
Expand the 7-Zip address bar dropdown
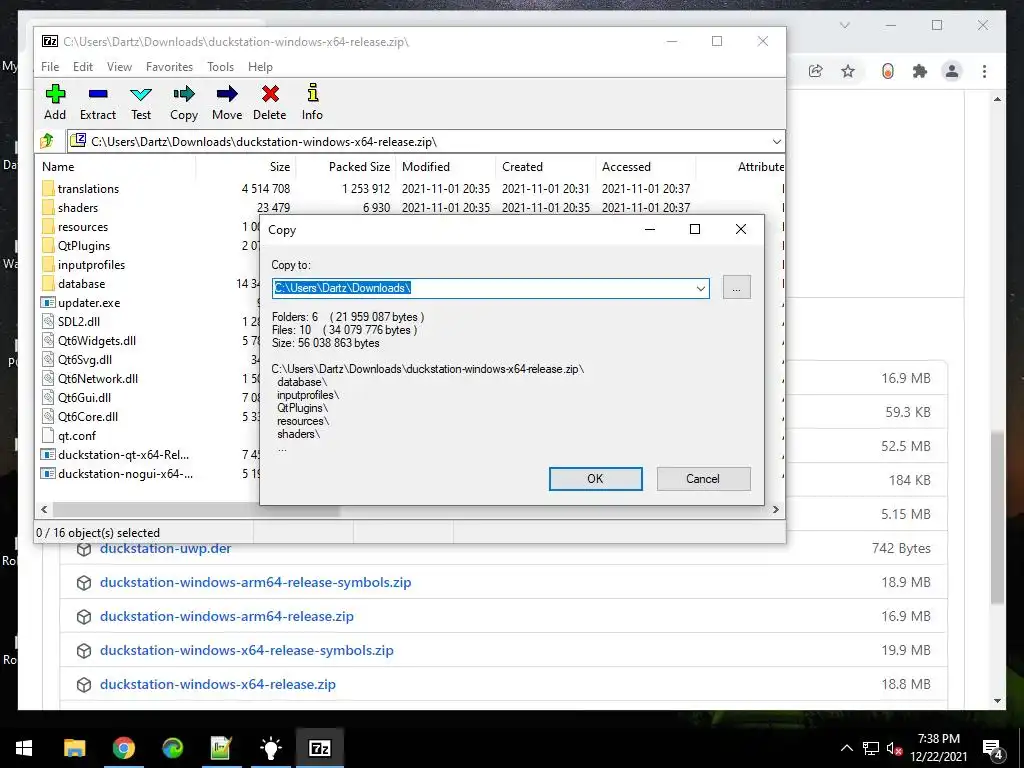[776, 142]
